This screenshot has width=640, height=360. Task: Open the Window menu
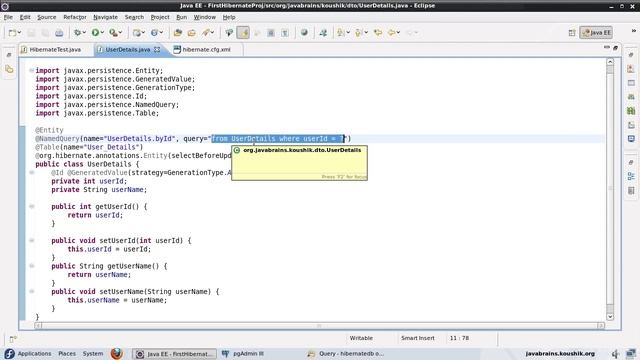pos(204,17)
